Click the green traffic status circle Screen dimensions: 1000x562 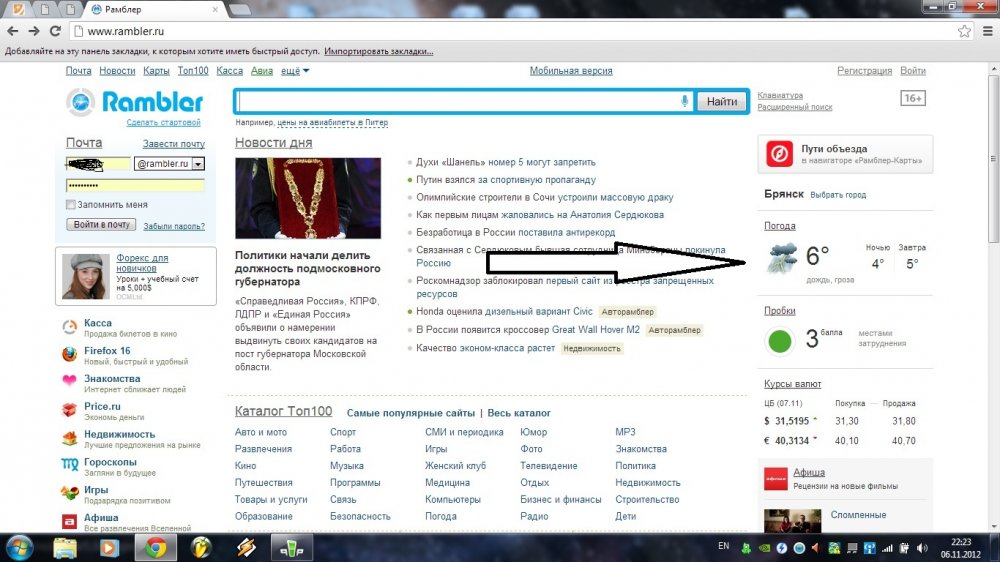coord(779,341)
